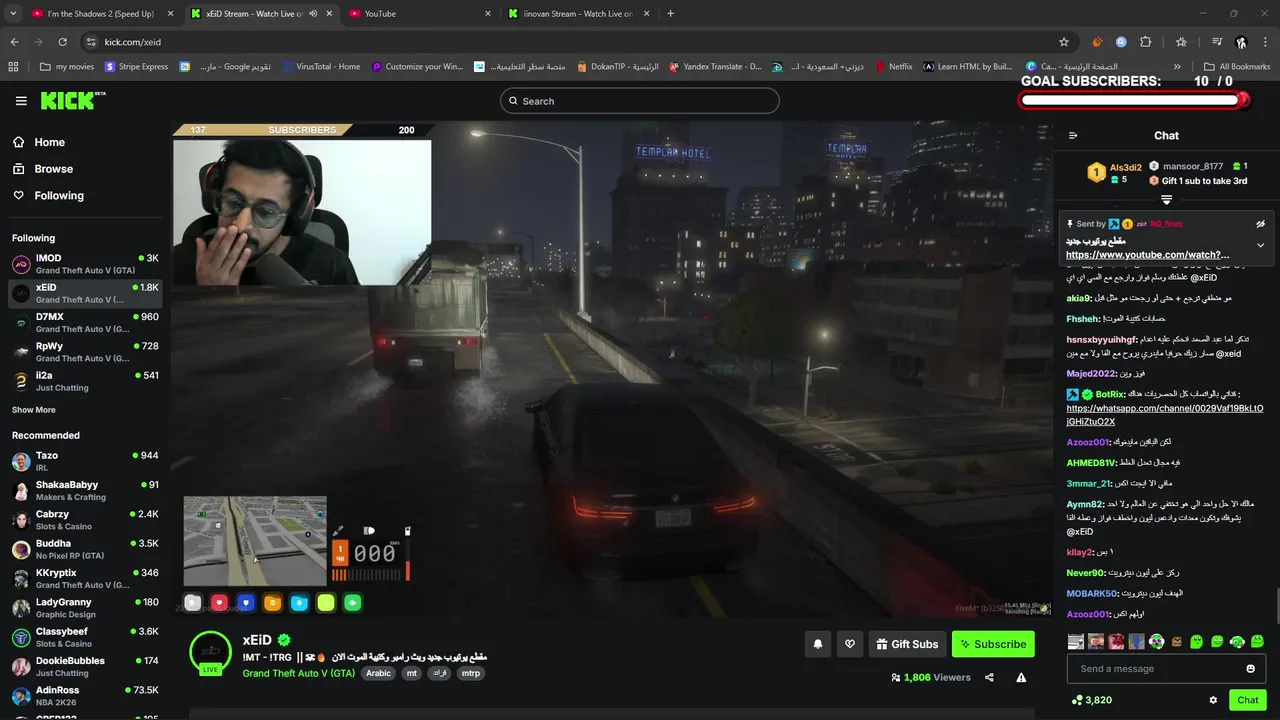This screenshot has height=720, width=1280.
Task: Bookmark this page with star icon
Action: click(1063, 42)
